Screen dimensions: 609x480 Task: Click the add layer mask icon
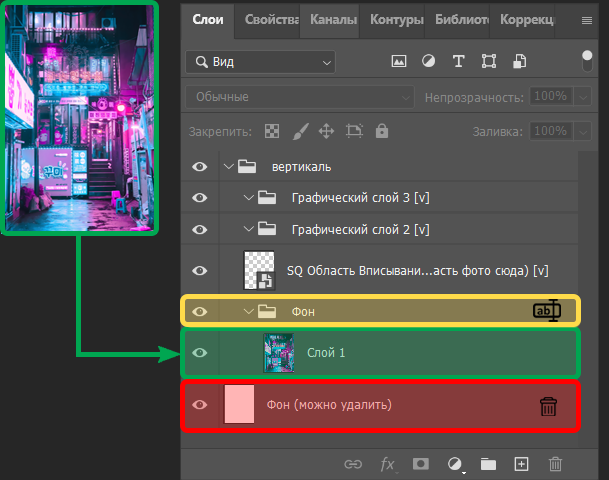pos(421,464)
